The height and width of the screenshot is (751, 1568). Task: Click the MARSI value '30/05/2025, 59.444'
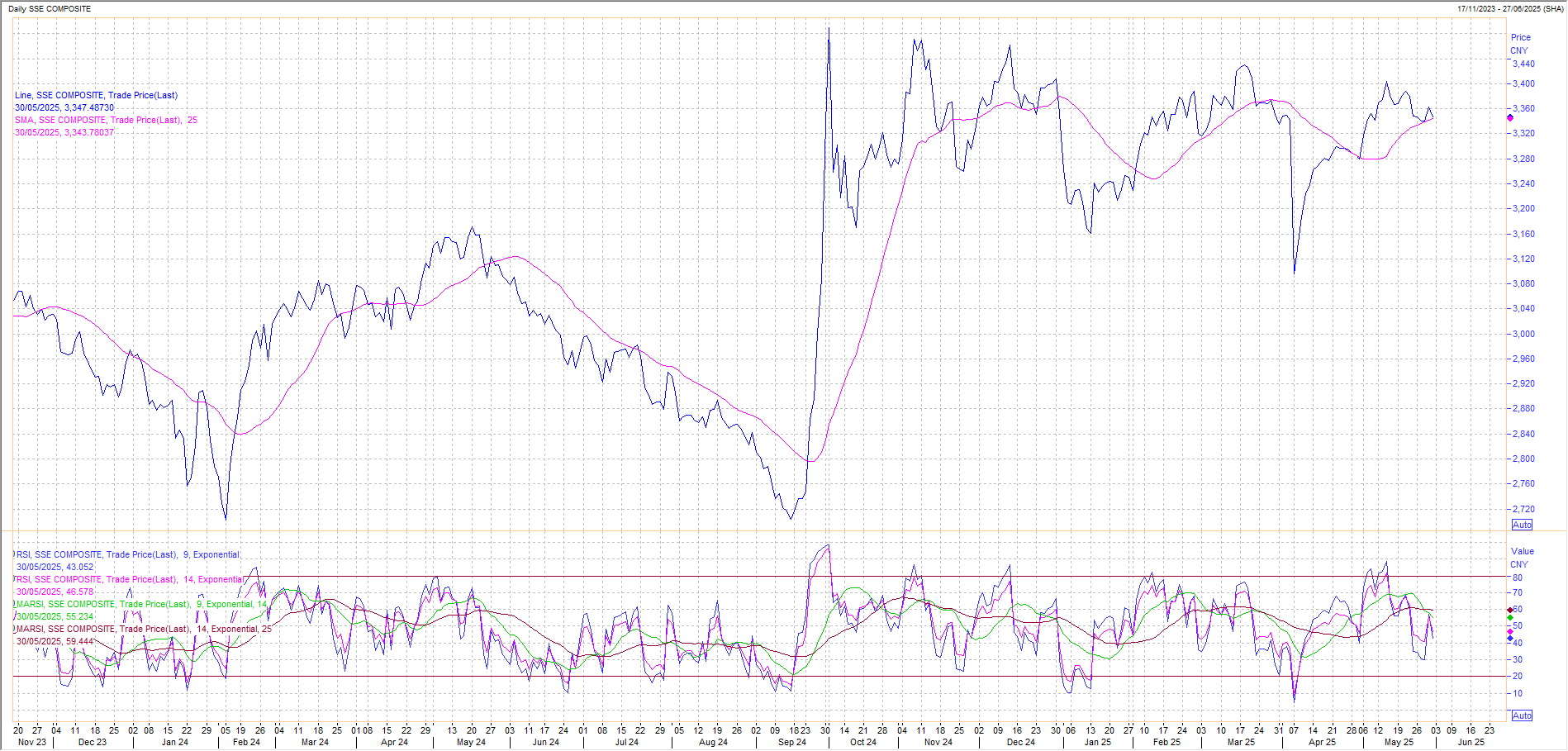[x=55, y=642]
